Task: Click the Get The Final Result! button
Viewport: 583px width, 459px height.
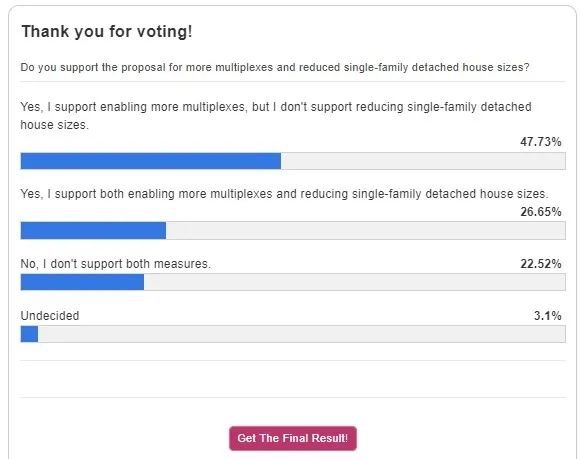Action: click(x=293, y=438)
